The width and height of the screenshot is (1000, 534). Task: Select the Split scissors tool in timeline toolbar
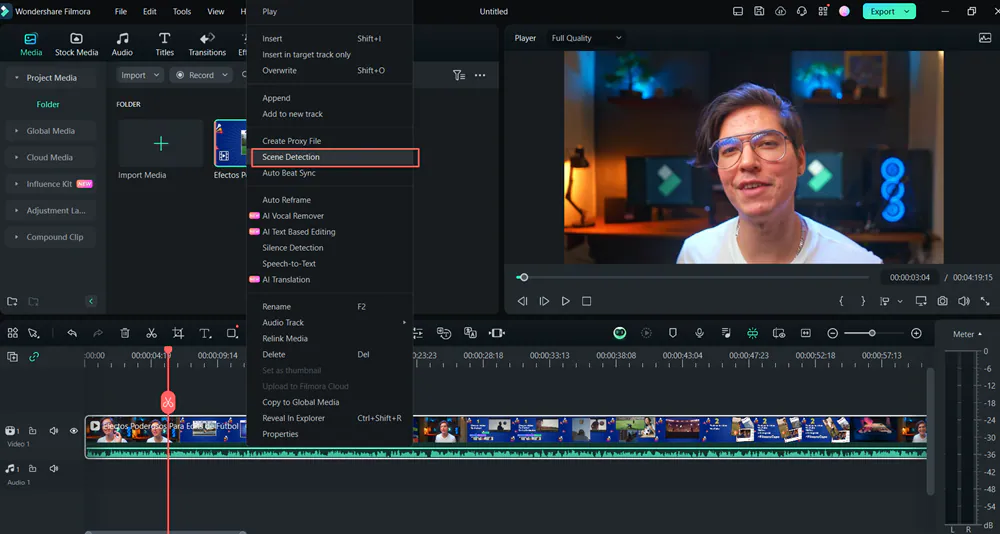(x=151, y=333)
